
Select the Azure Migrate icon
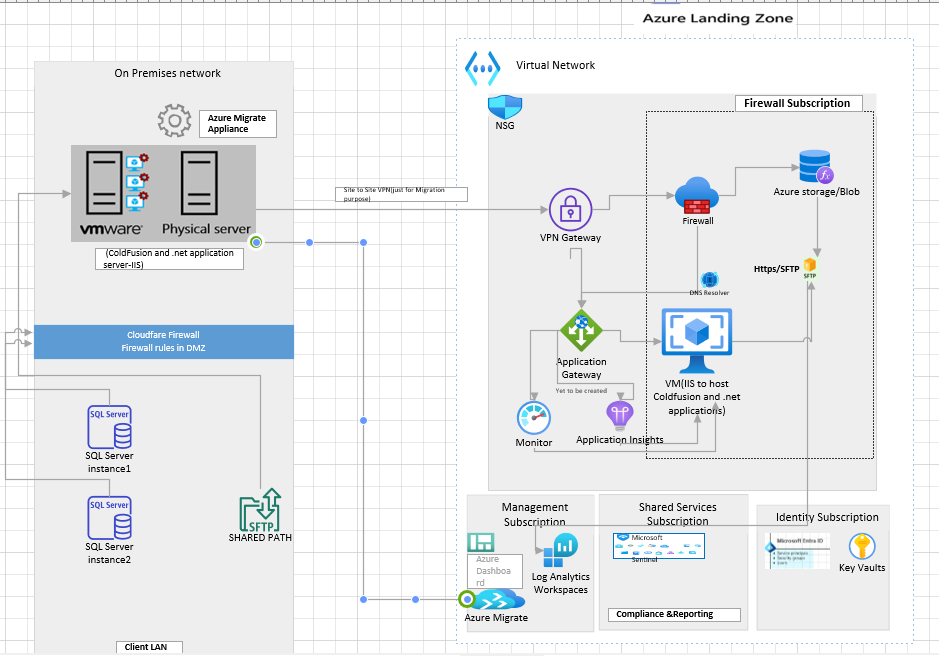497,600
